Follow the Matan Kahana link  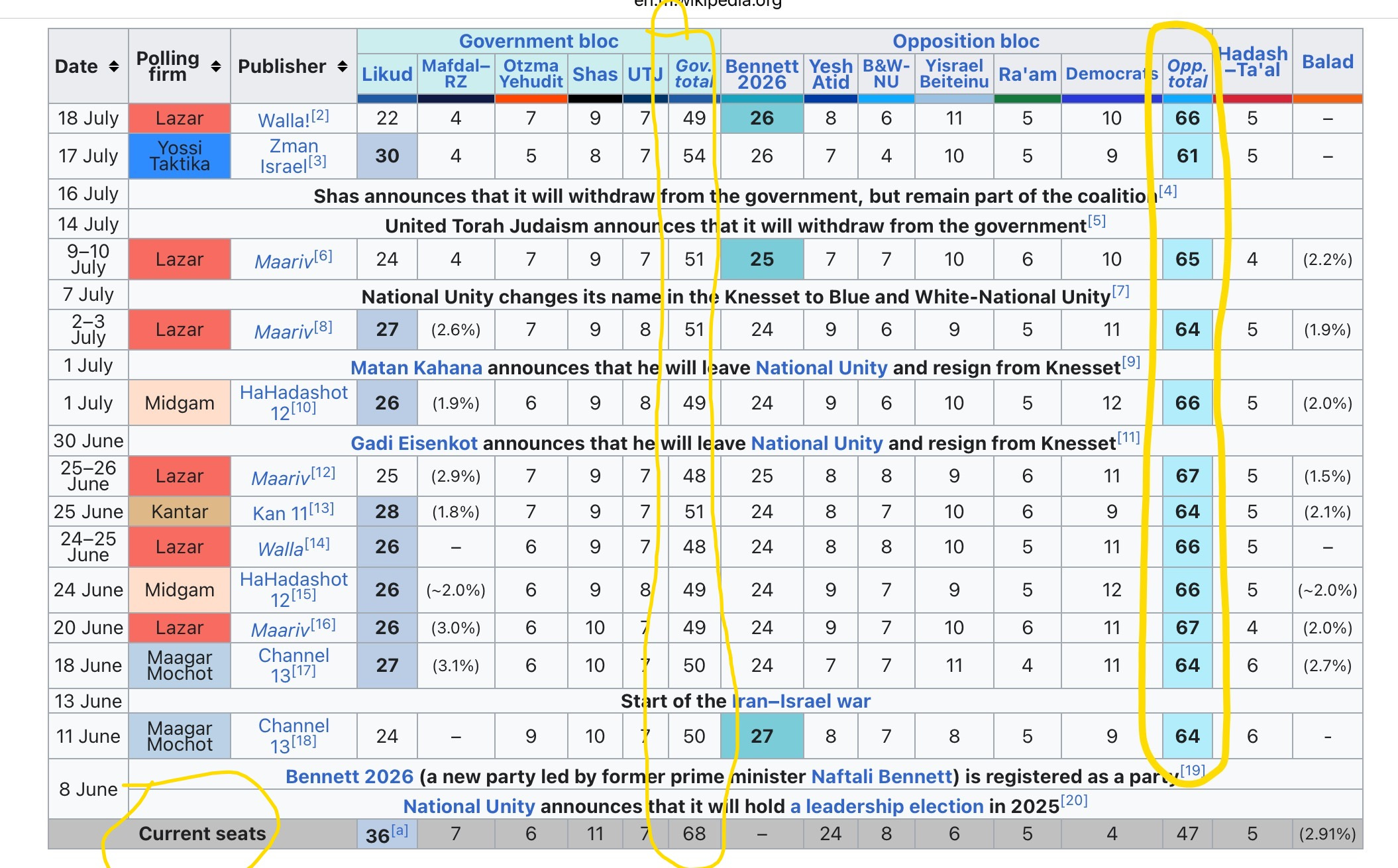[x=416, y=368]
